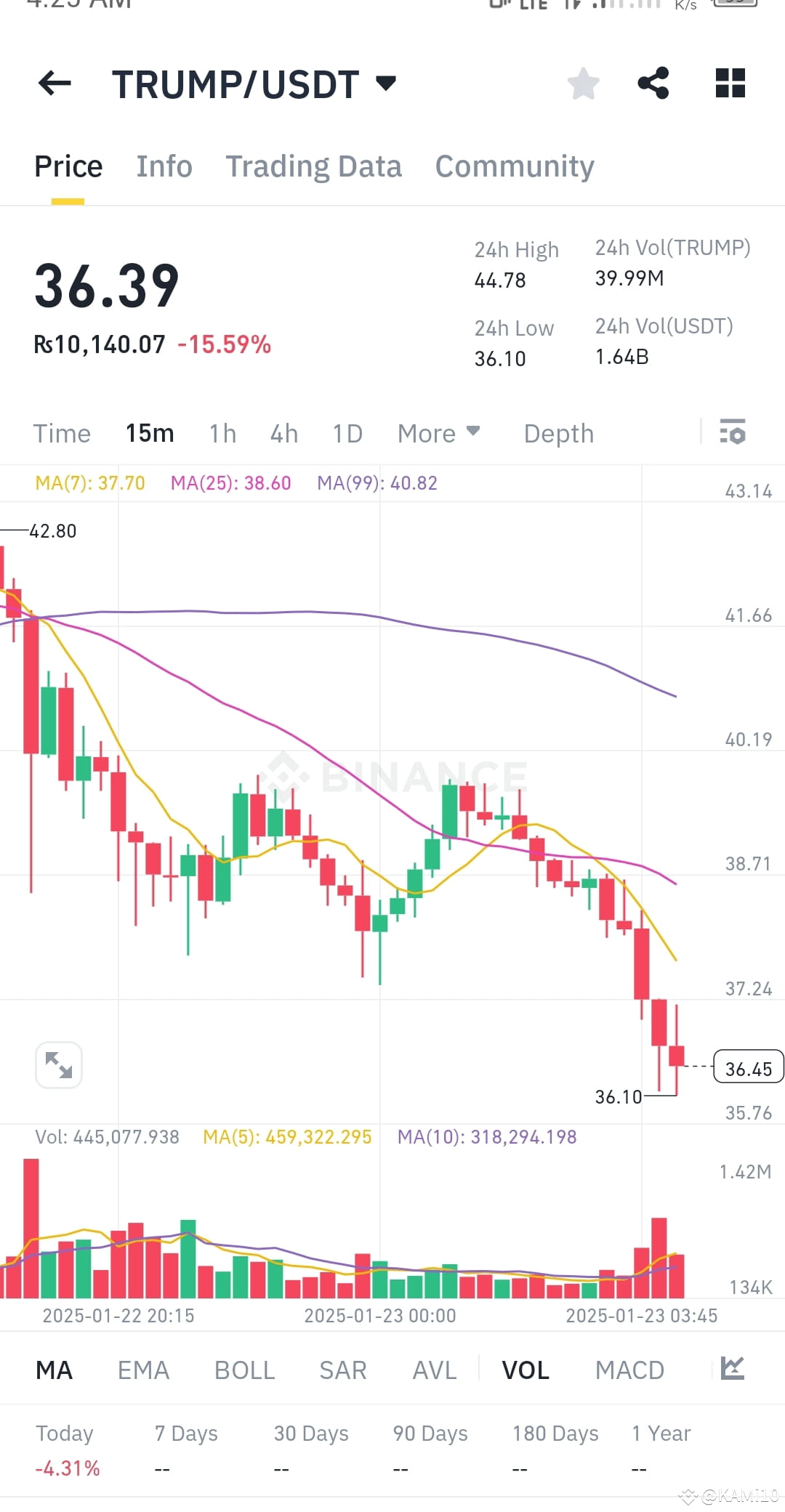Open the Time interval selector
Image resolution: width=785 pixels, height=1512 pixels.
click(62, 432)
